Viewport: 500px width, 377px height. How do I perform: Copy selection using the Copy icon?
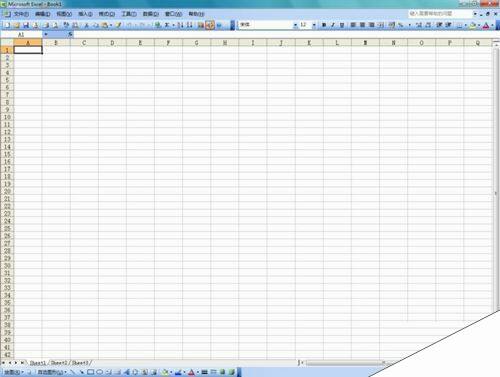click(x=96, y=25)
